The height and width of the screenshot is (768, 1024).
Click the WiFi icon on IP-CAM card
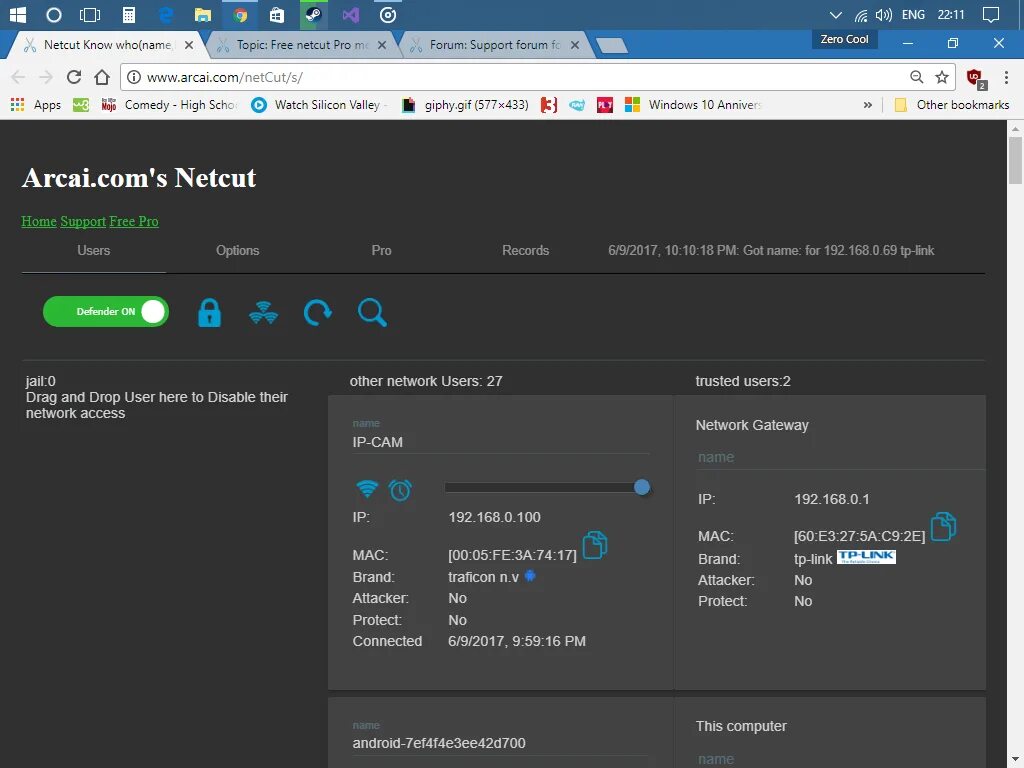(x=367, y=489)
